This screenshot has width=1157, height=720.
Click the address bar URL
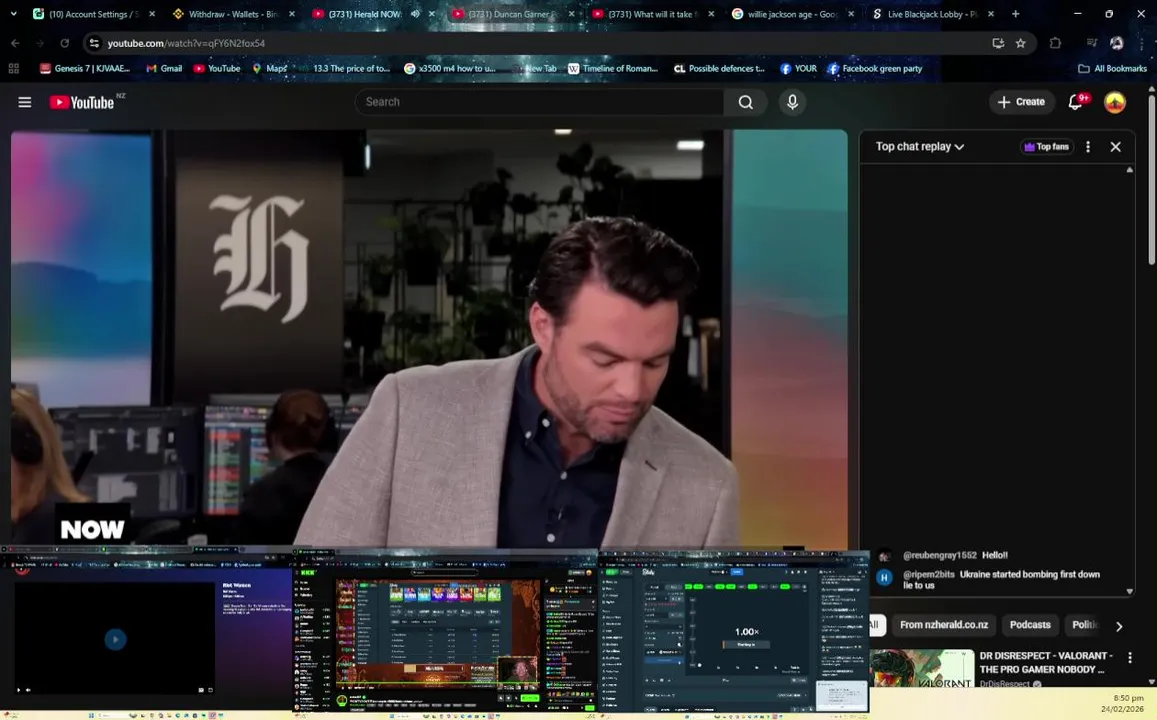click(x=186, y=43)
